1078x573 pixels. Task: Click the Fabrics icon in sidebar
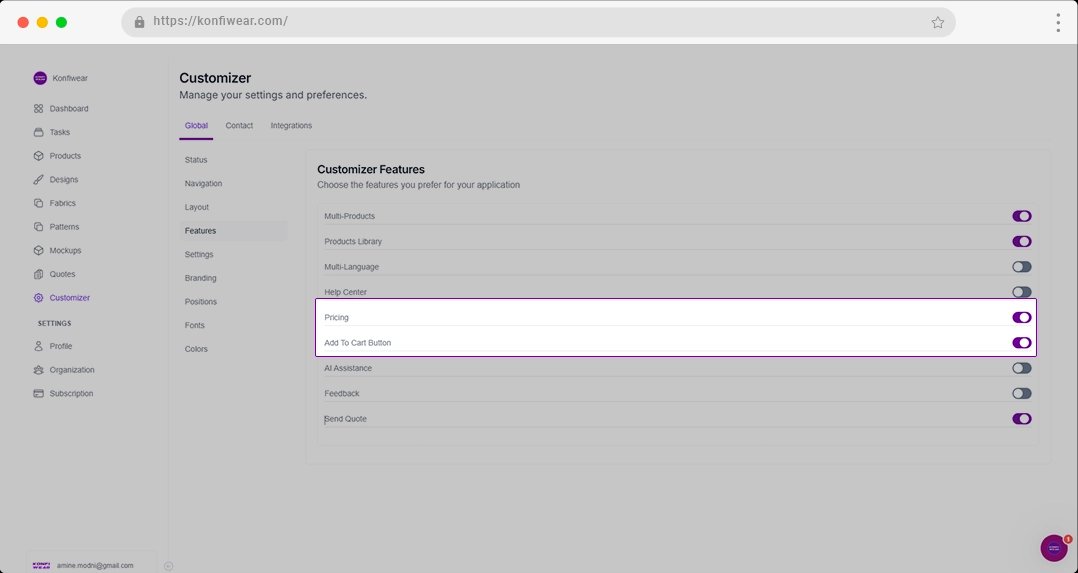38,203
